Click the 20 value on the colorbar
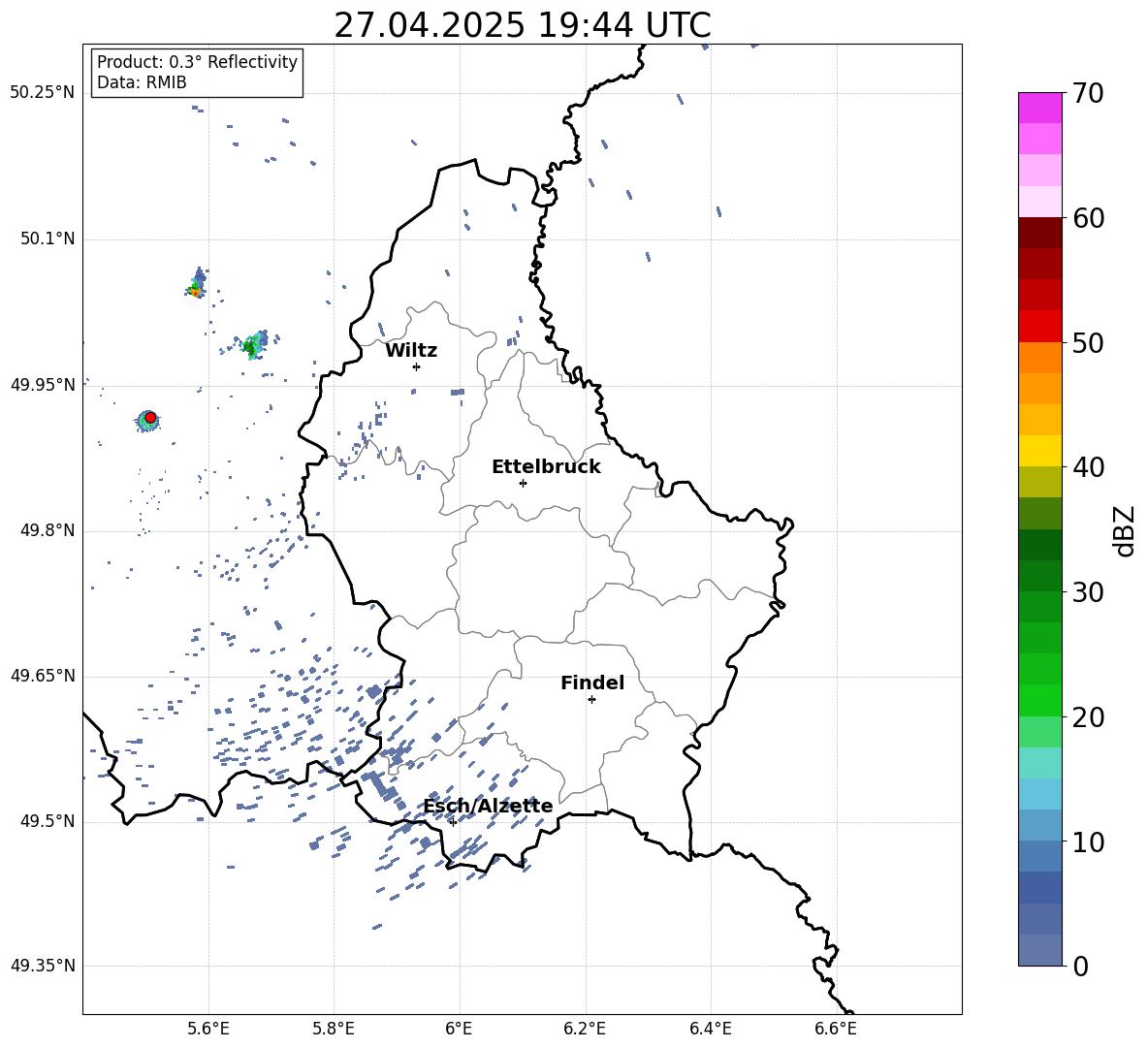The image size is (1148, 1048). pos(1088,717)
